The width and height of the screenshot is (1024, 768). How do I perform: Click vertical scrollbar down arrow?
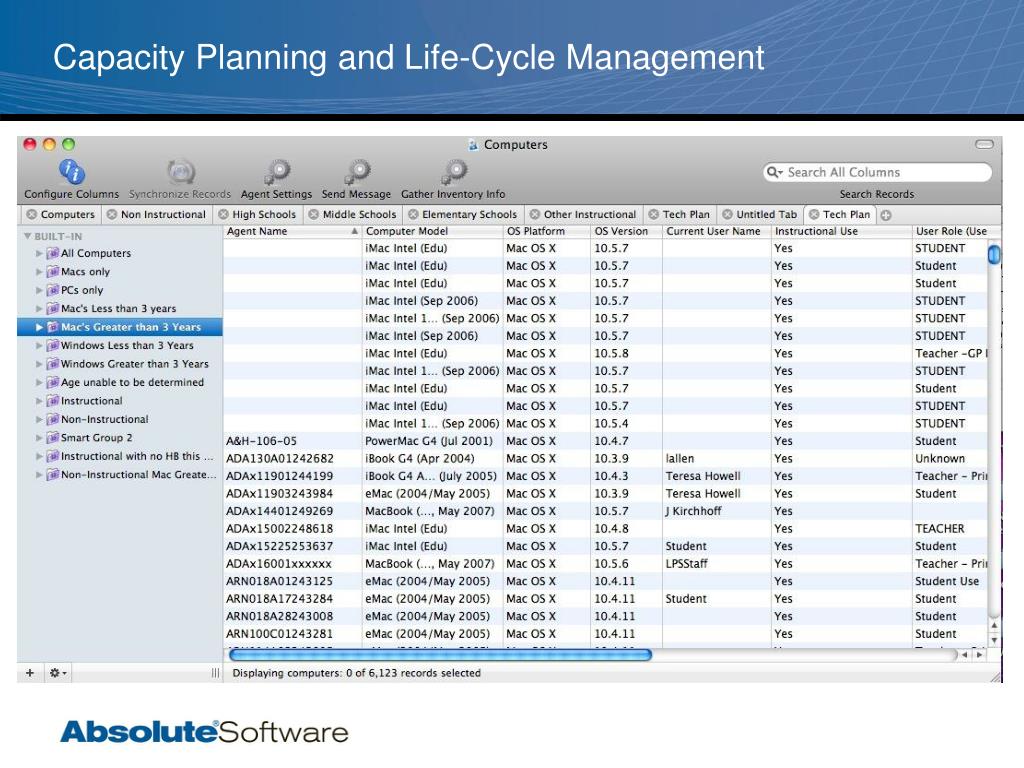994,641
